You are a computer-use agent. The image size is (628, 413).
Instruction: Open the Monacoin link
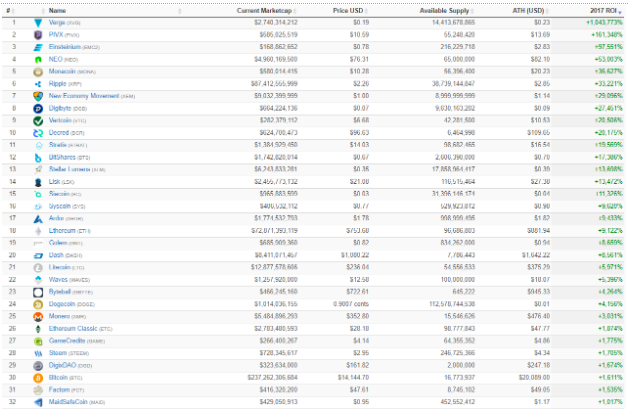coord(62,72)
